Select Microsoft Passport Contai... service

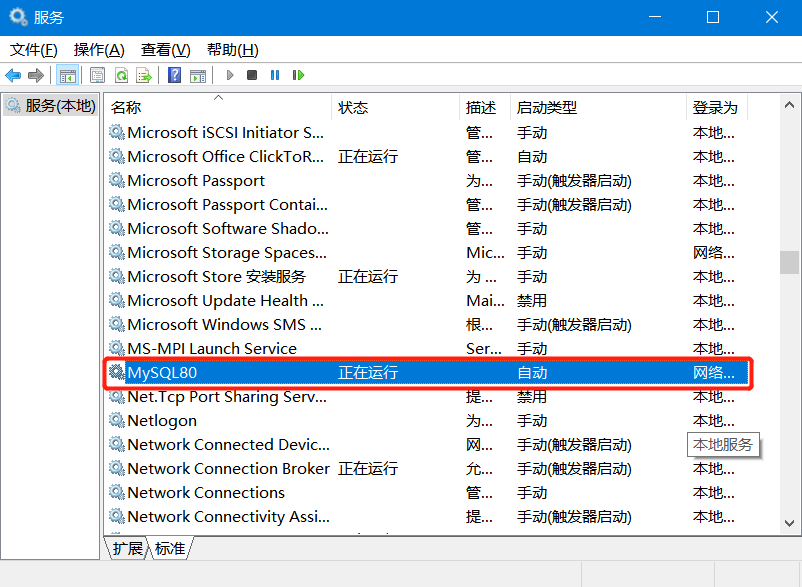tap(428, 205)
